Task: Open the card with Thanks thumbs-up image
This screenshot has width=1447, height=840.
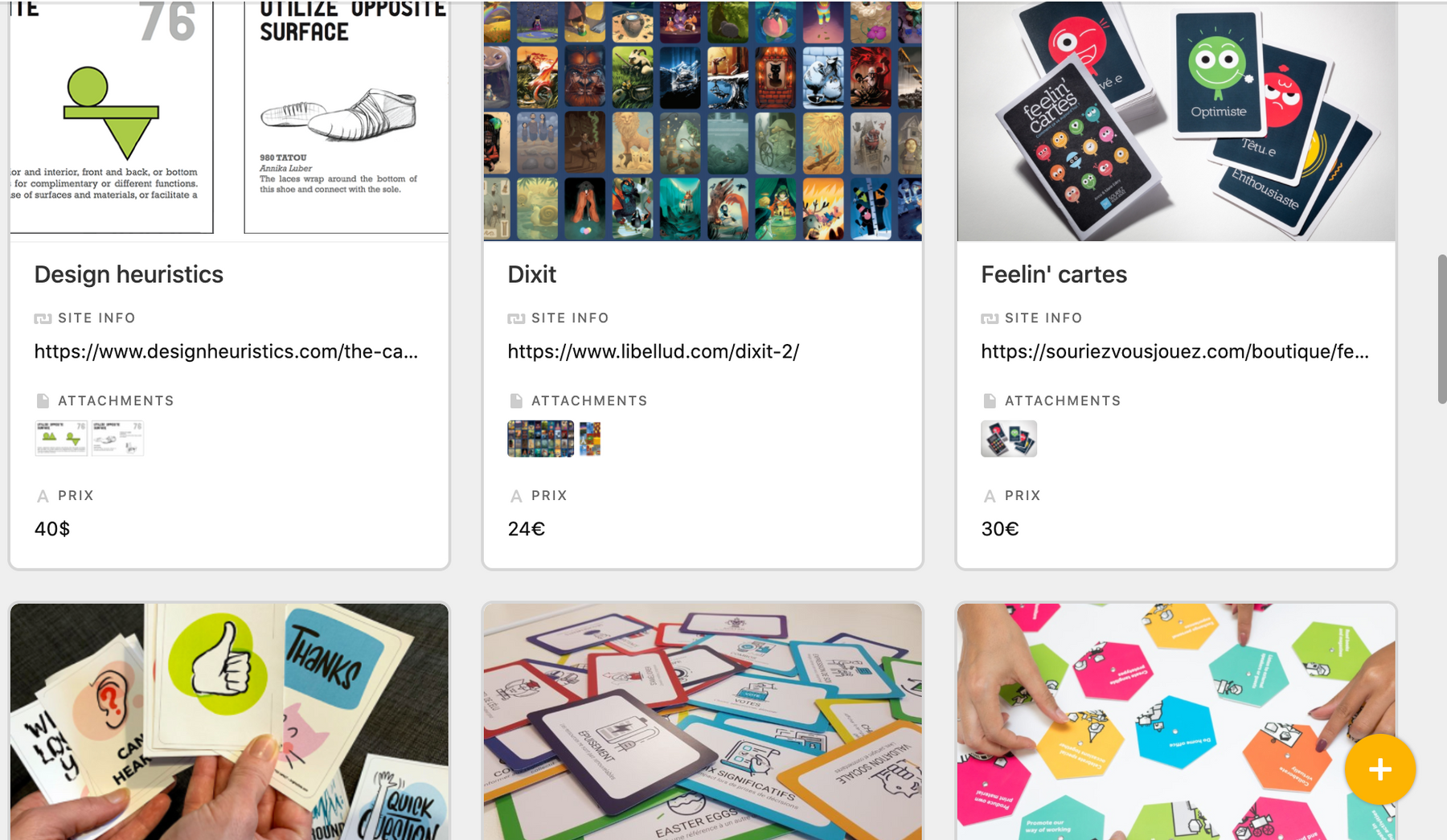Action: (x=229, y=722)
